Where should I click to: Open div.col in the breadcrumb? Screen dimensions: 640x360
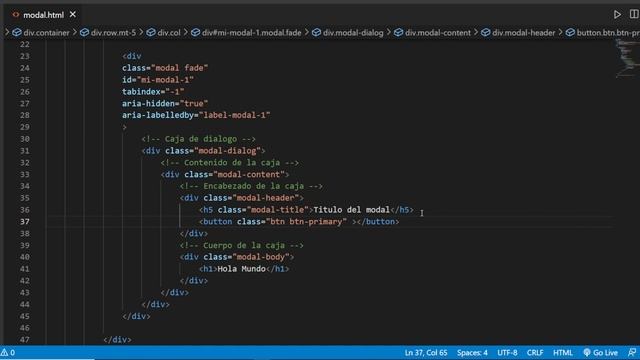(x=169, y=33)
